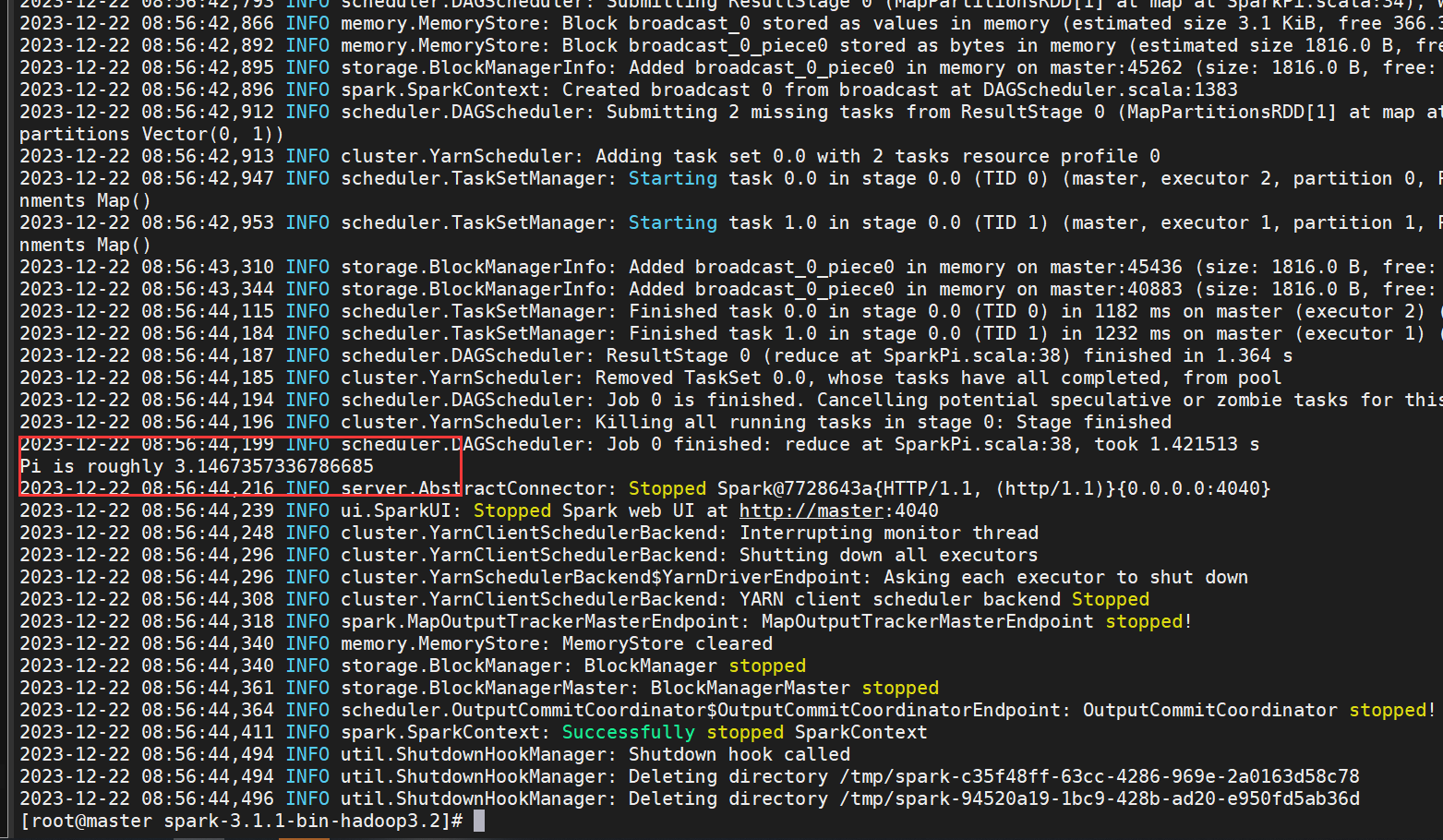Image resolution: width=1443 pixels, height=840 pixels.
Task: Click the 'Shutdown hook called' message
Action: 739,754
